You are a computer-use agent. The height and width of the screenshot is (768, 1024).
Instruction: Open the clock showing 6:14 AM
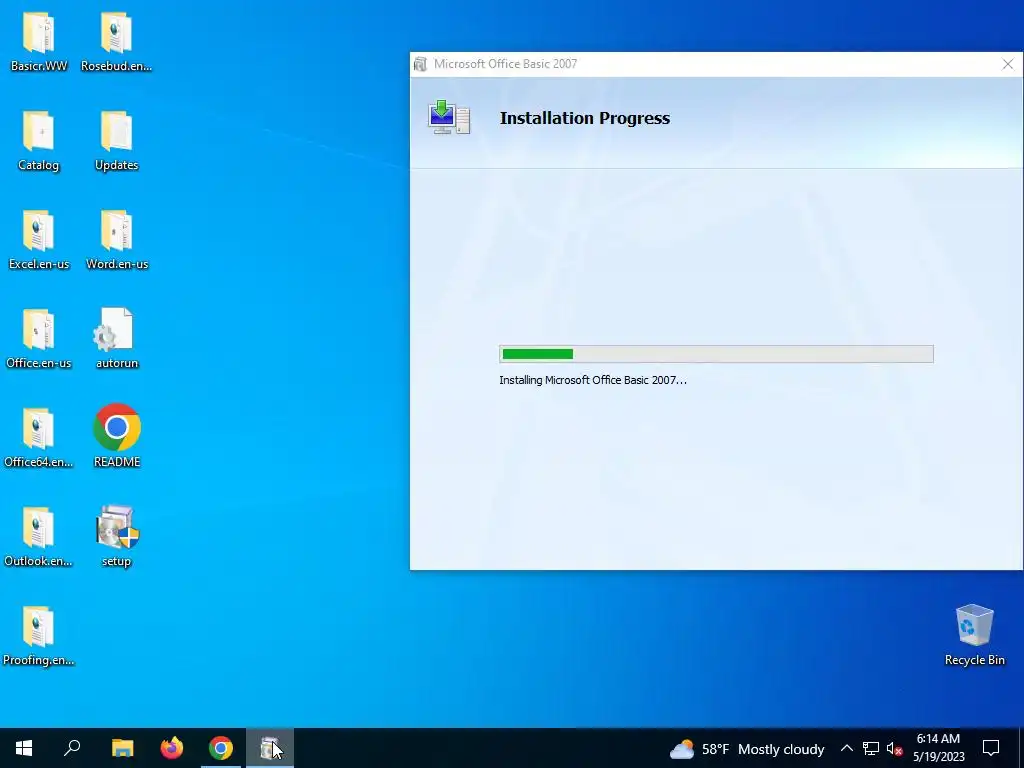(x=938, y=748)
